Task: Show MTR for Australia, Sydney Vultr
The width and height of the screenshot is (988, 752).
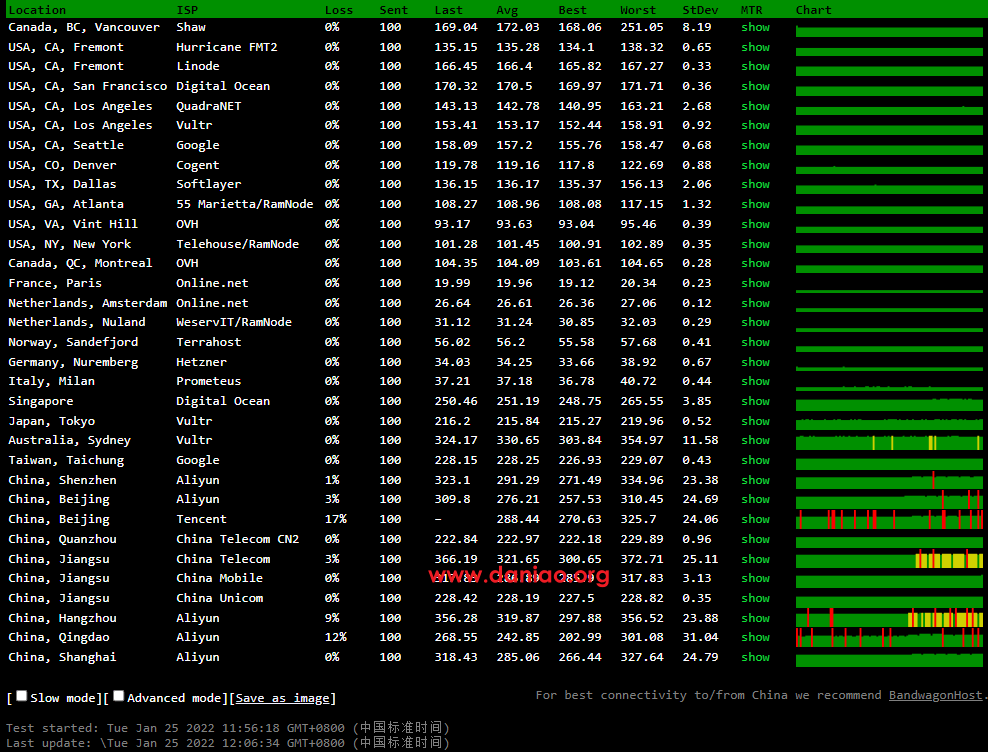Action: pos(755,440)
